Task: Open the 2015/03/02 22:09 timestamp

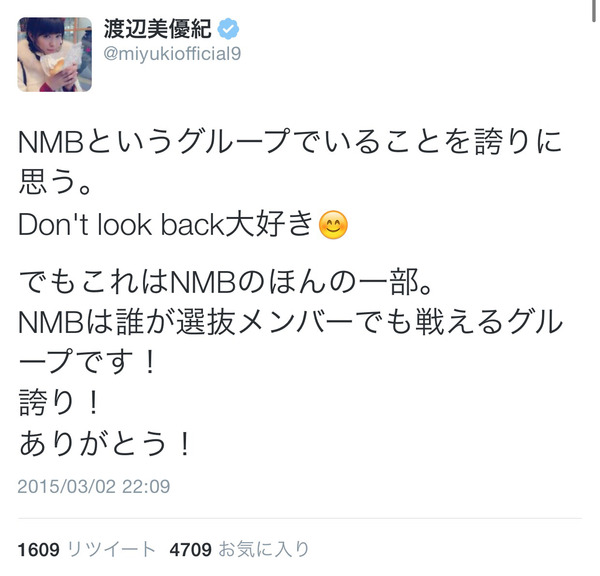Action: [x=94, y=486]
